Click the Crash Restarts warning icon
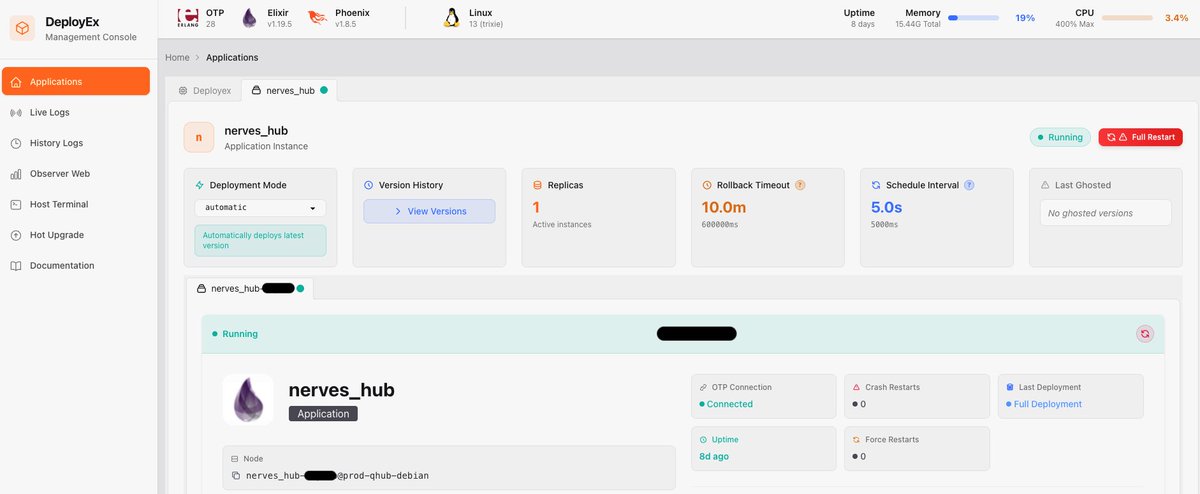 click(x=856, y=387)
